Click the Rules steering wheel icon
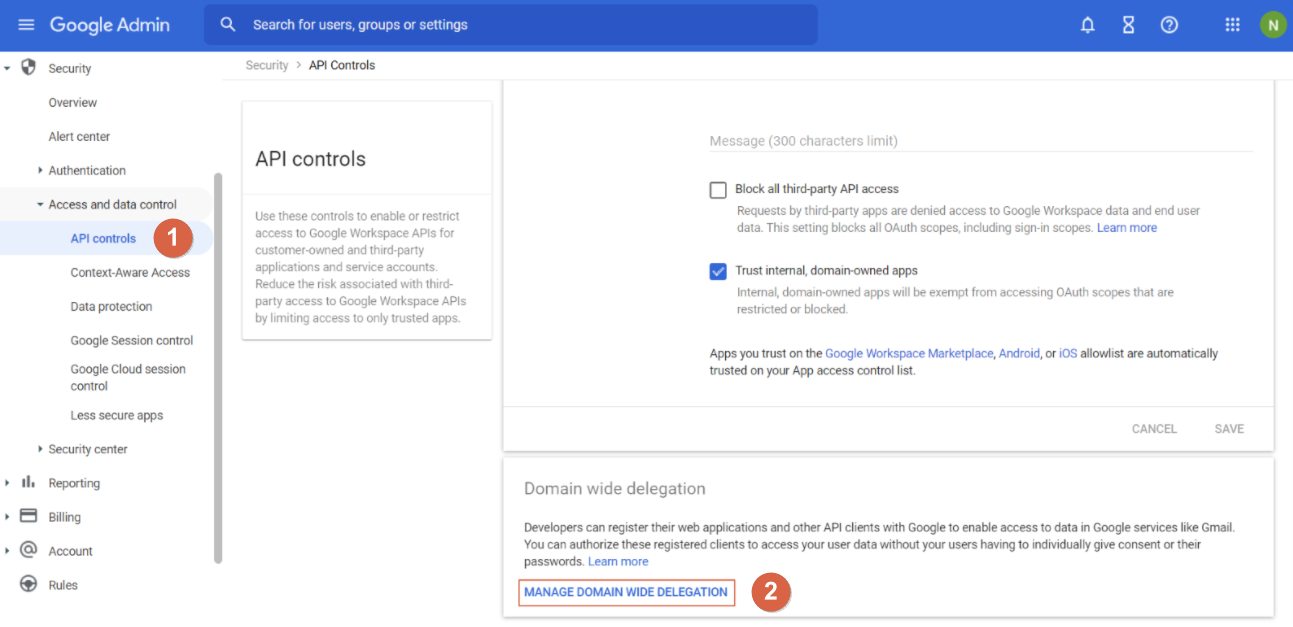 tap(28, 585)
